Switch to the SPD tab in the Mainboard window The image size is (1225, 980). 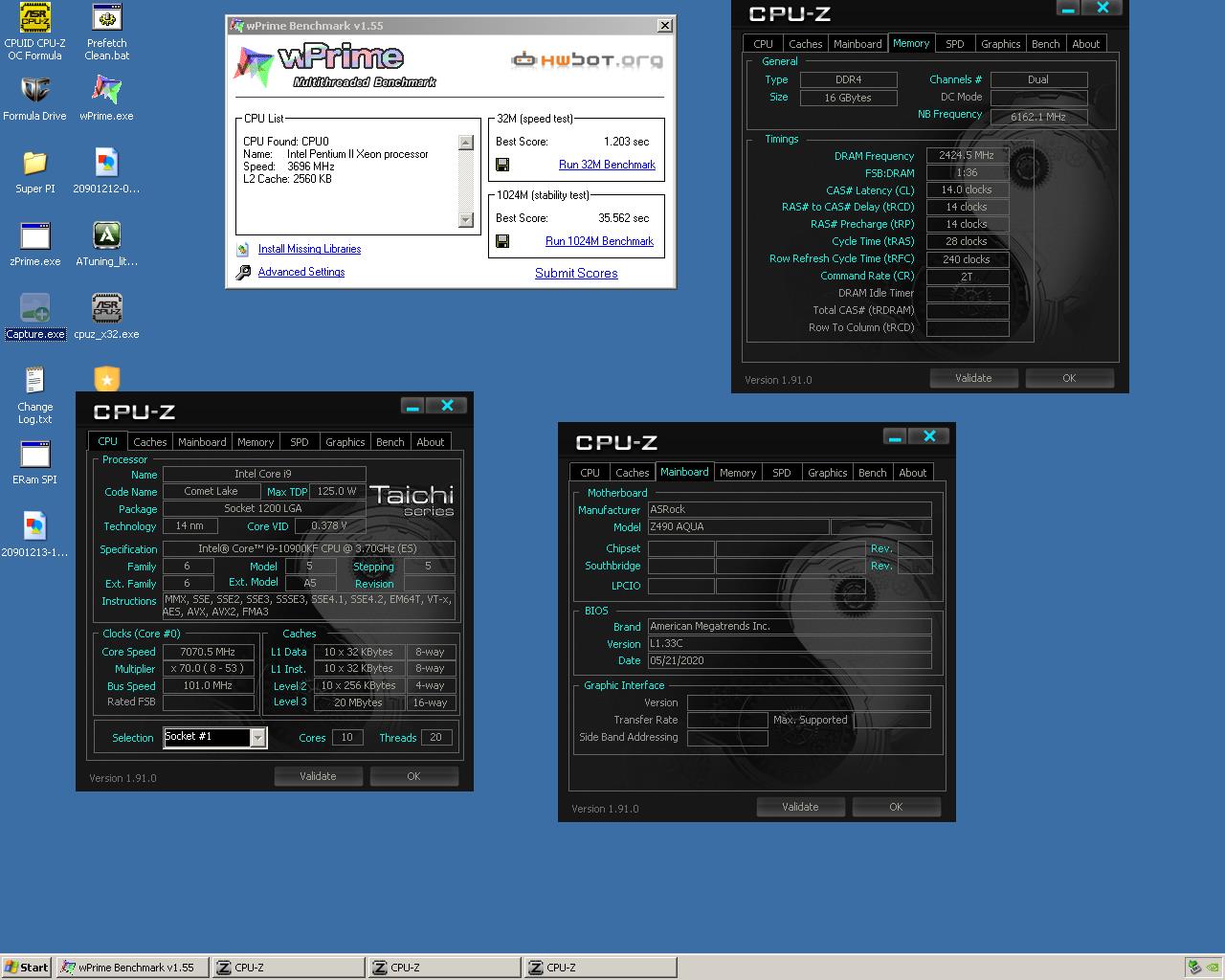[782, 472]
